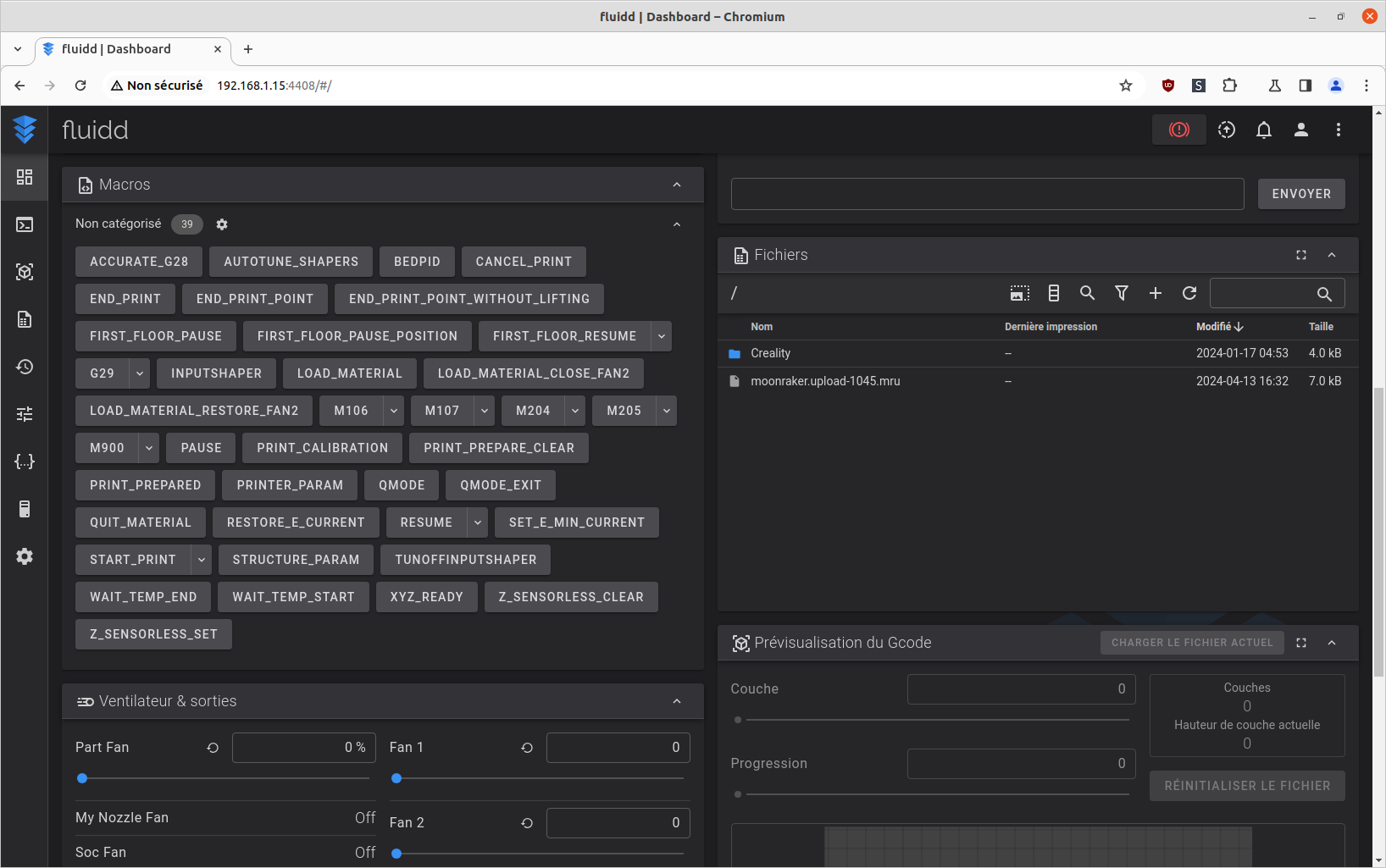Open the History sidebar icon
Viewport: 1386px width, 868px height.
[x=25, y=367]
